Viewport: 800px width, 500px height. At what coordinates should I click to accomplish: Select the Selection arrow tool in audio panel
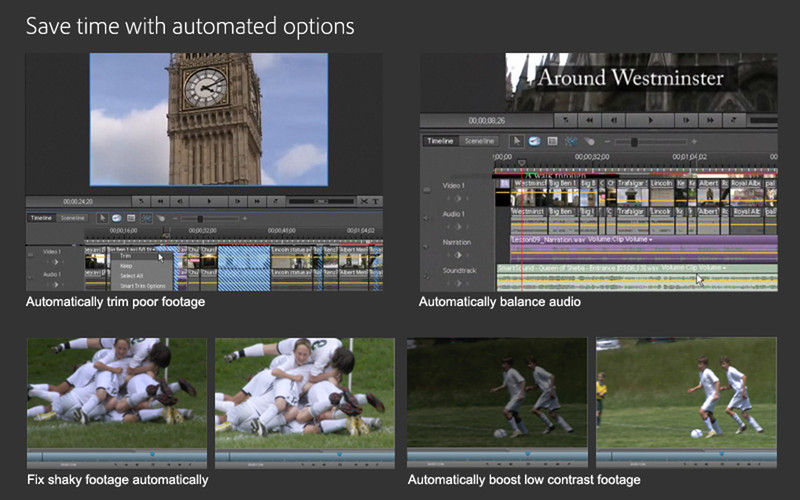pyautogui.click(x=516, y=141)
